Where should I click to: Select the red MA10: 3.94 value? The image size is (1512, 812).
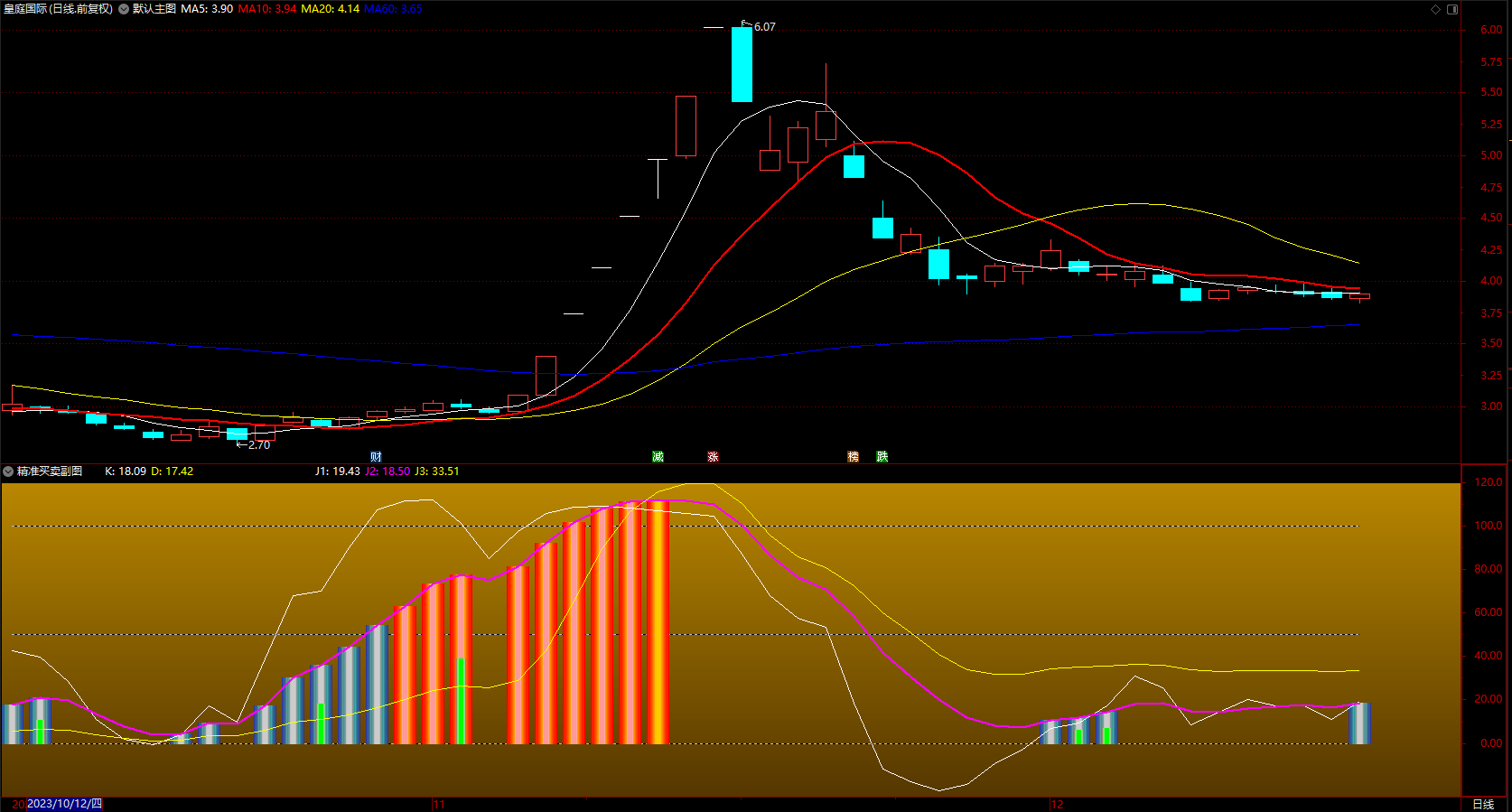[266, 9]
